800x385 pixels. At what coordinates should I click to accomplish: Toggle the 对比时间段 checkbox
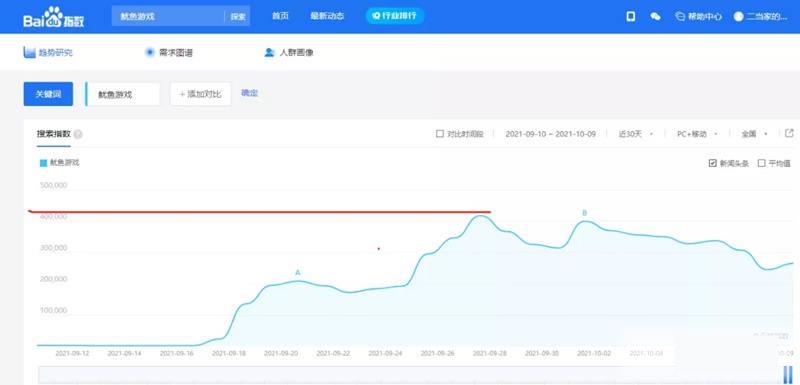click(440, 134)
